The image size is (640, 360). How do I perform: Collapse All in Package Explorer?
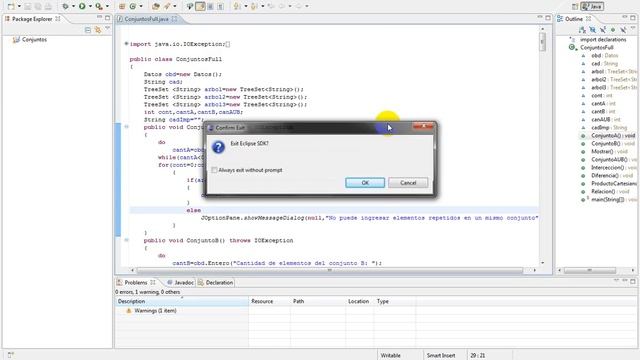coord(88,30)
